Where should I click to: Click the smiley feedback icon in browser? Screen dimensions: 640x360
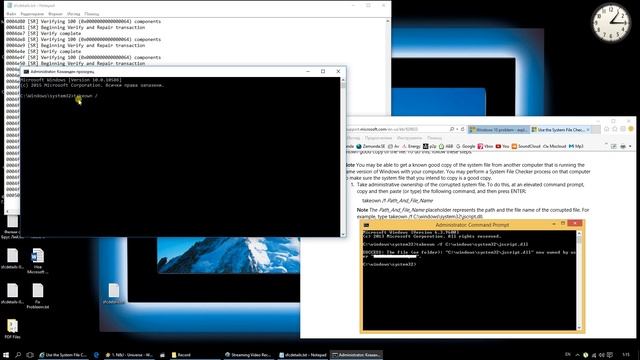click(x=631, y=129)
